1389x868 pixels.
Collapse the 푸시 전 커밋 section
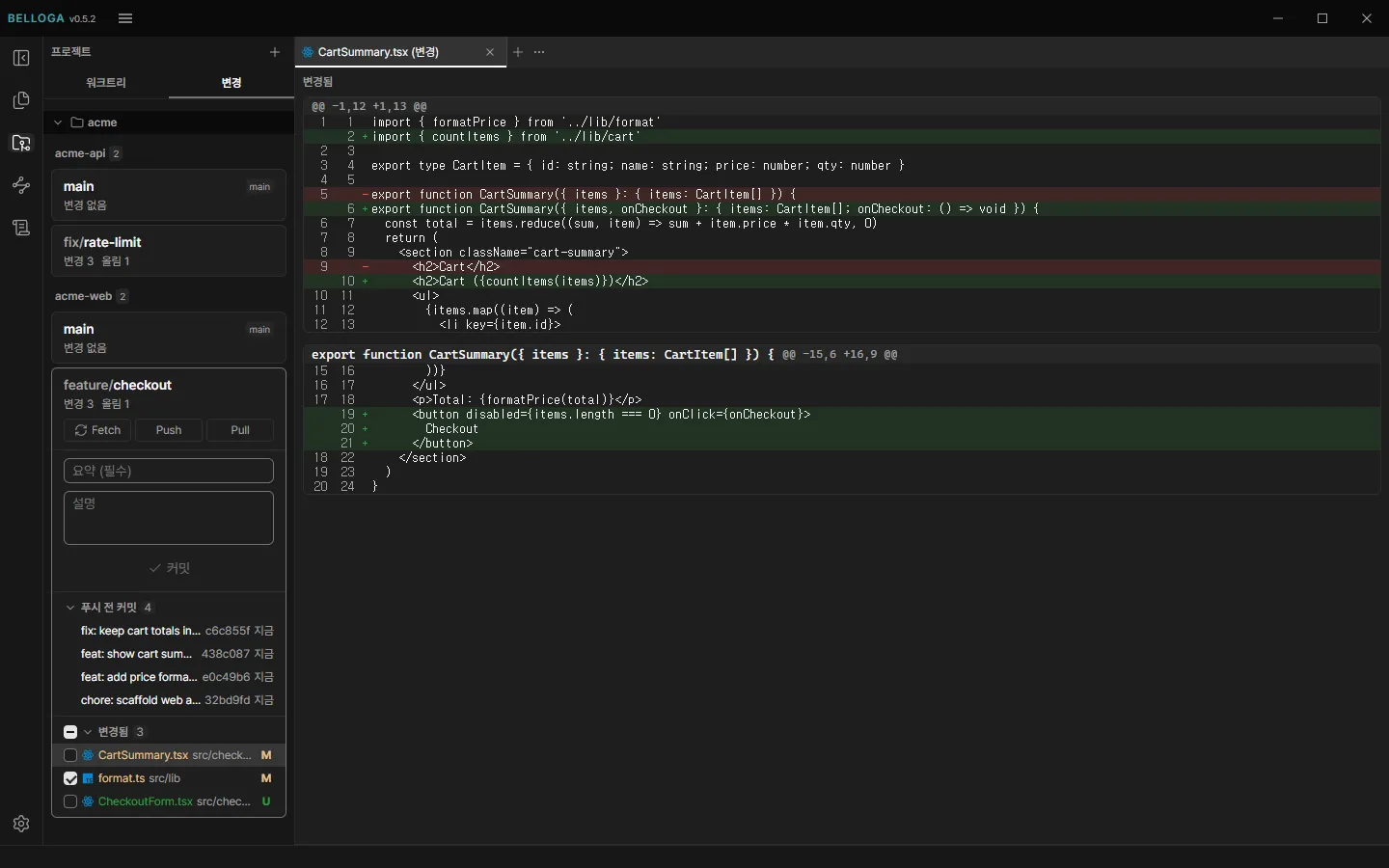tap(70, 608)
